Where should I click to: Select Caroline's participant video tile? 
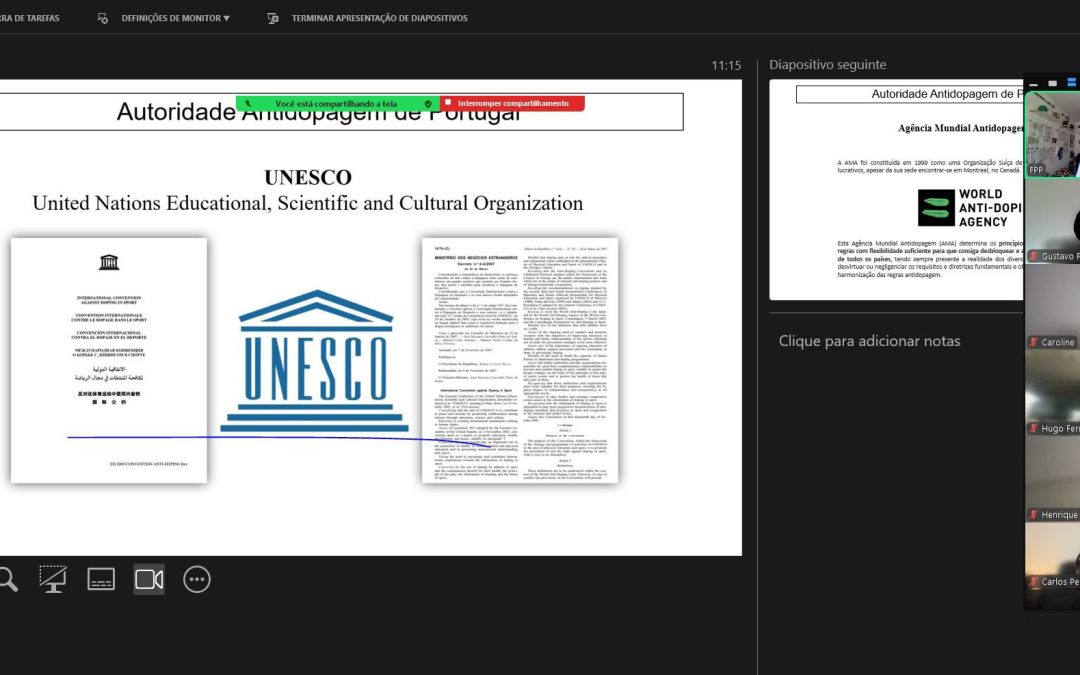click(x=1051, y=308)
